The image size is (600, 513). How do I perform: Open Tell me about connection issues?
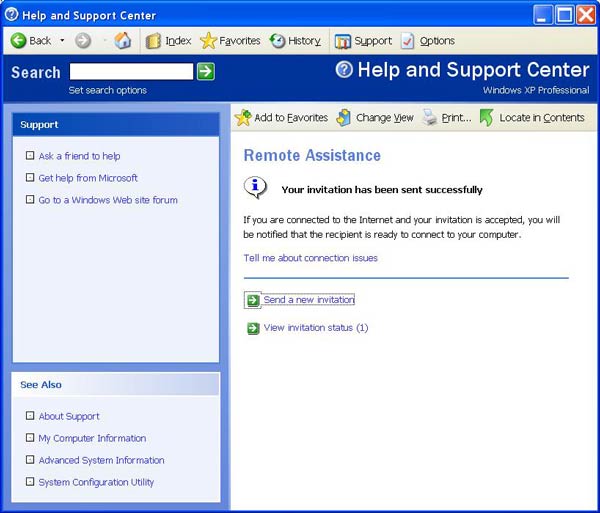click(311, 258)
